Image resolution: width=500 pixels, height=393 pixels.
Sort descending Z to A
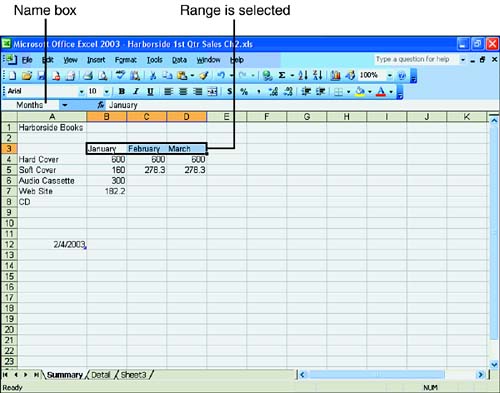(317, 76)
